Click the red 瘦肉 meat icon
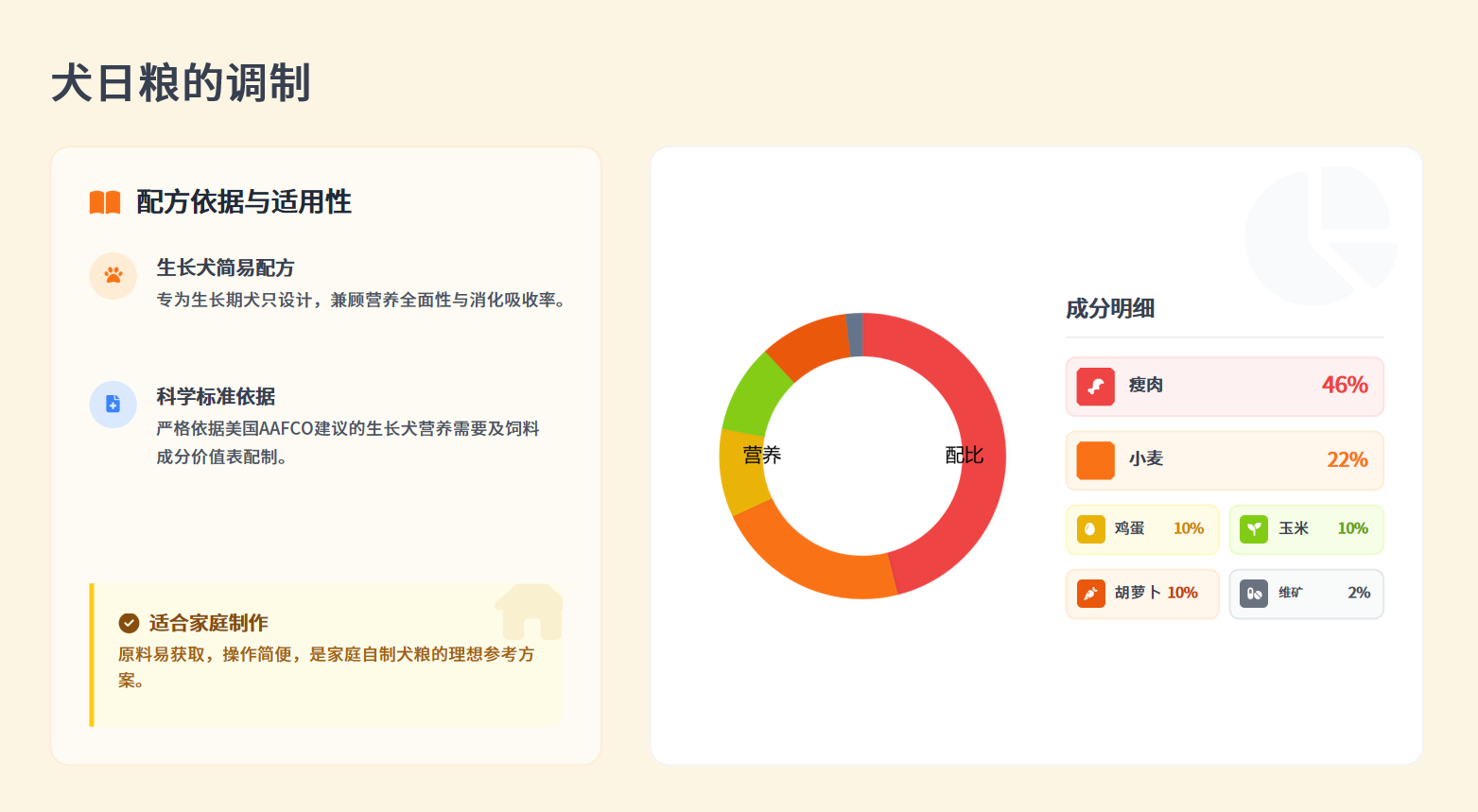Viewport: 1478px width, 812px height. [1095, 386]
